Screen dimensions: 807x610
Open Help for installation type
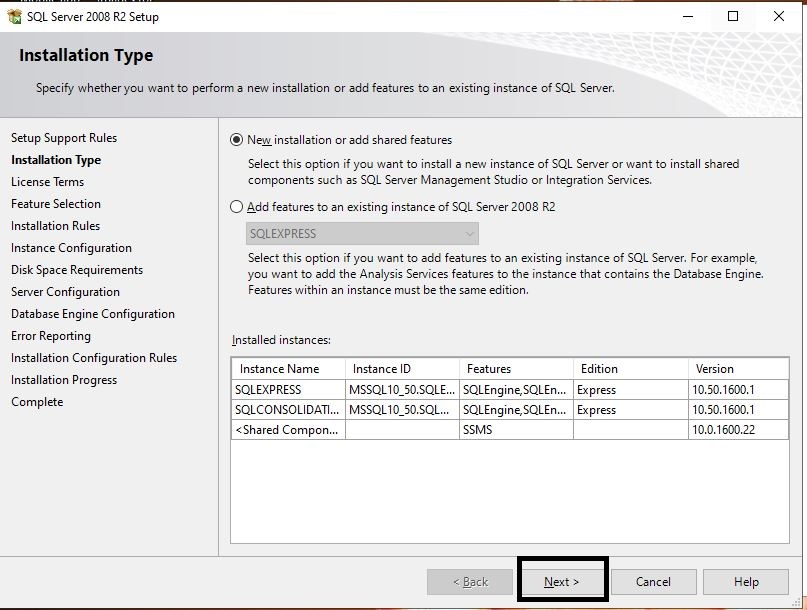746,582
